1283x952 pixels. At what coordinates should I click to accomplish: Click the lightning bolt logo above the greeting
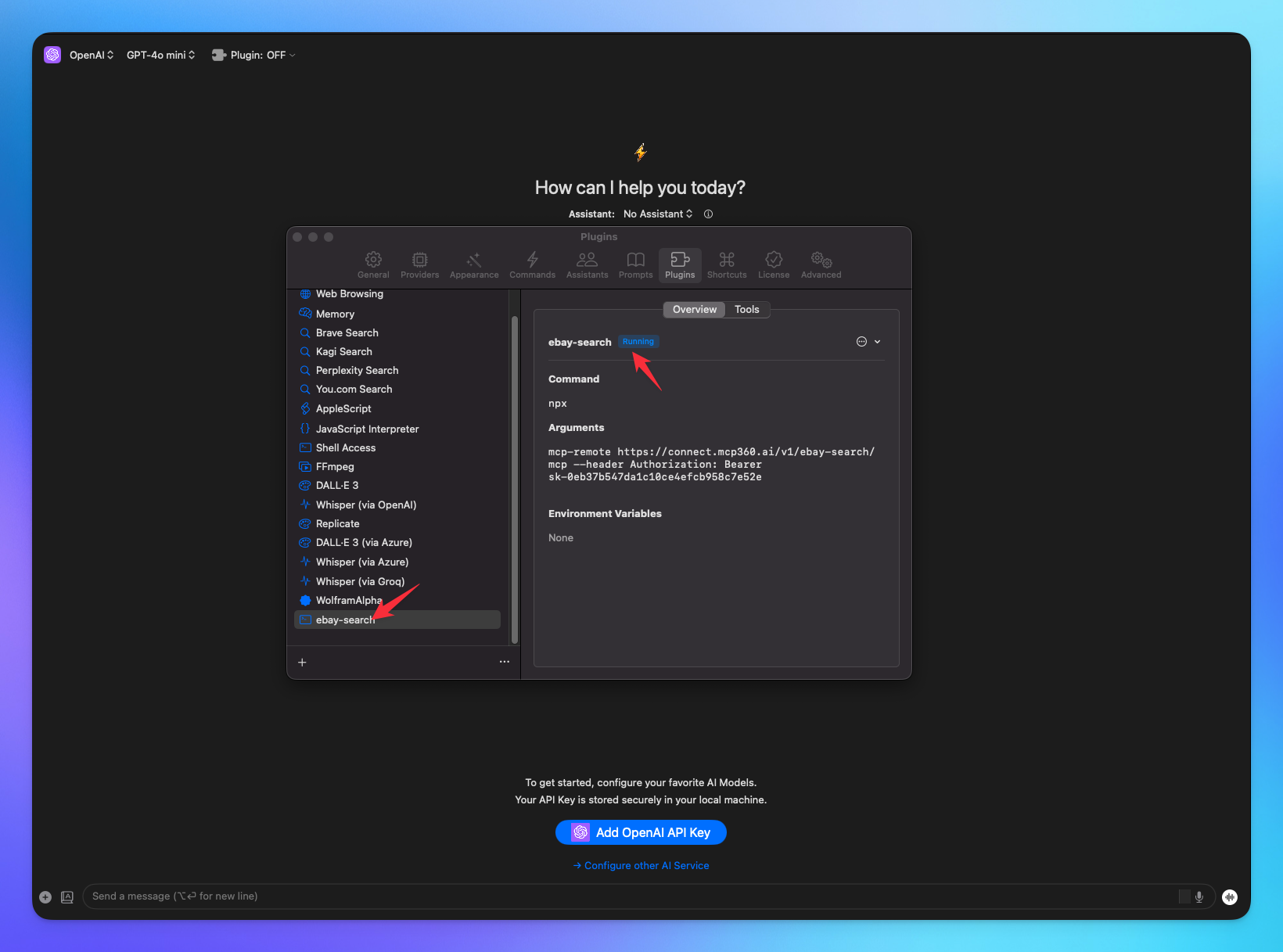[x=640, y=153]
